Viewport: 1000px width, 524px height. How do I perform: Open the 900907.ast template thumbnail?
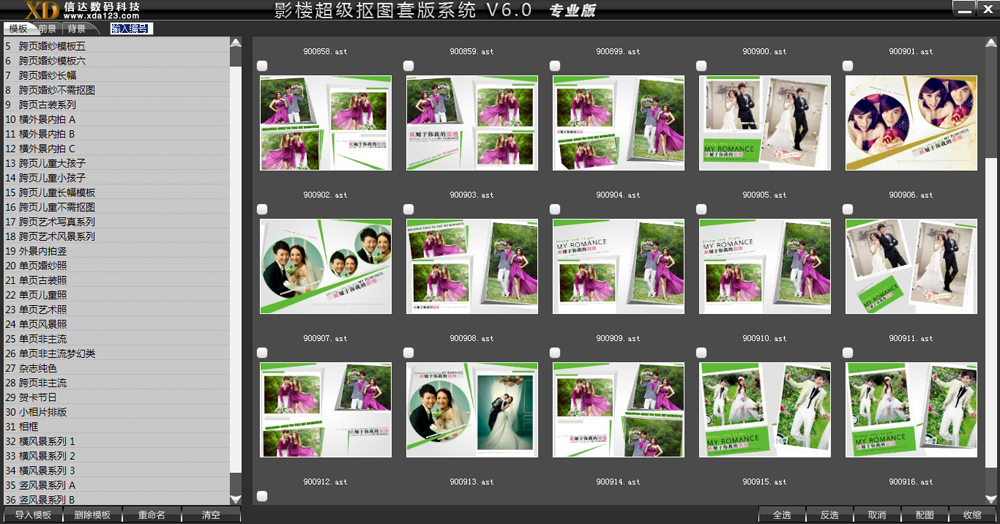[x=326, y=410]
